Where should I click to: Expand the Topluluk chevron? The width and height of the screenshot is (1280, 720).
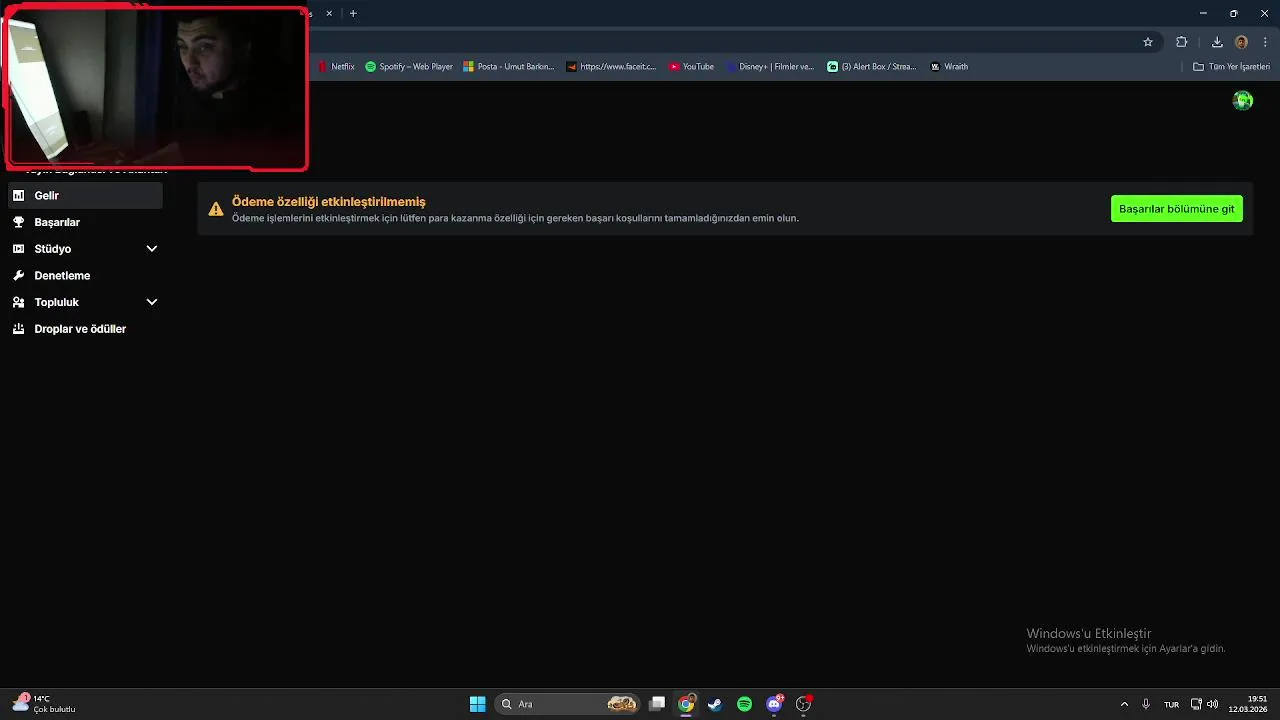click(152, 302)
